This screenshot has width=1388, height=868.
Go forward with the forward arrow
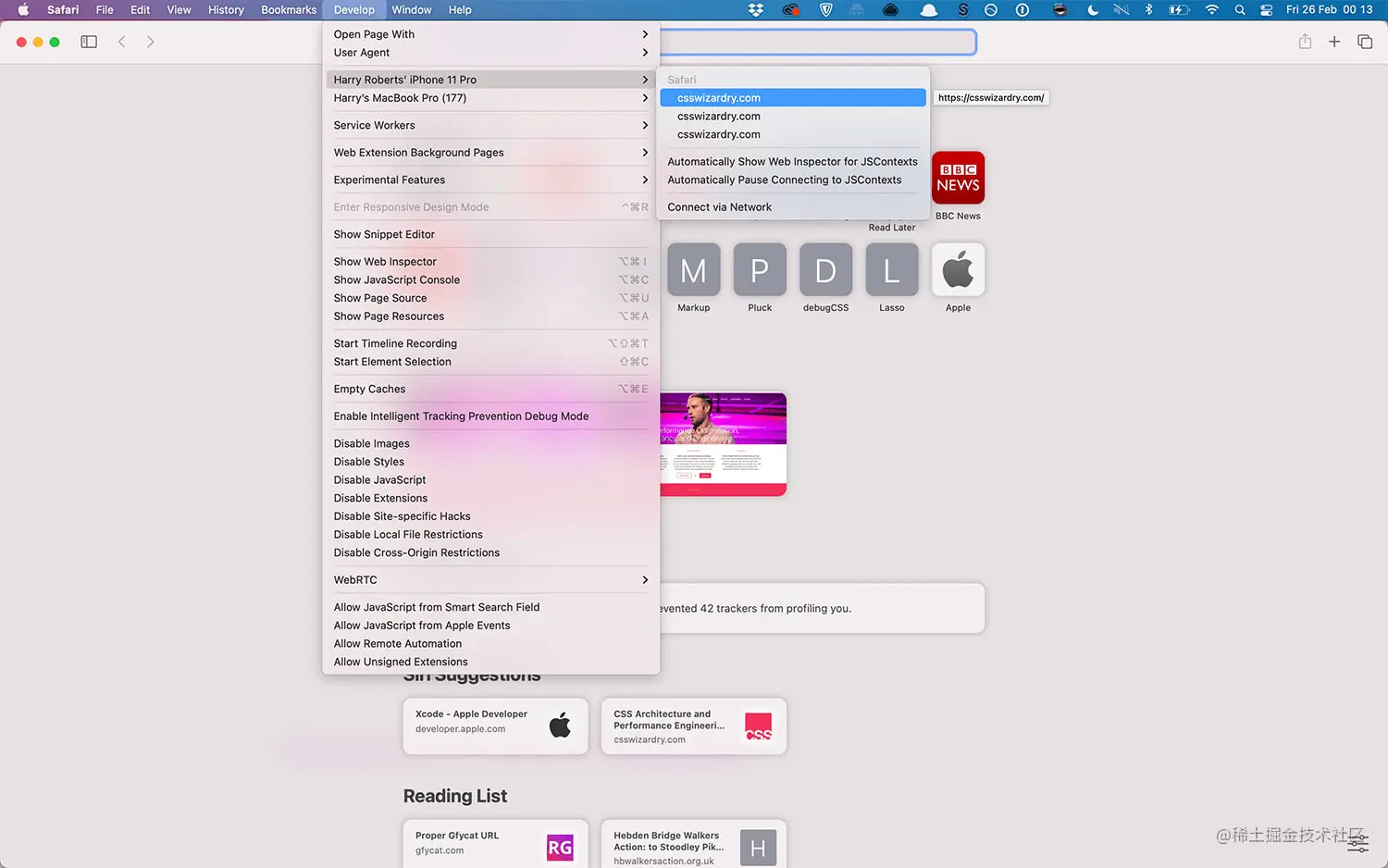(150, 42)
